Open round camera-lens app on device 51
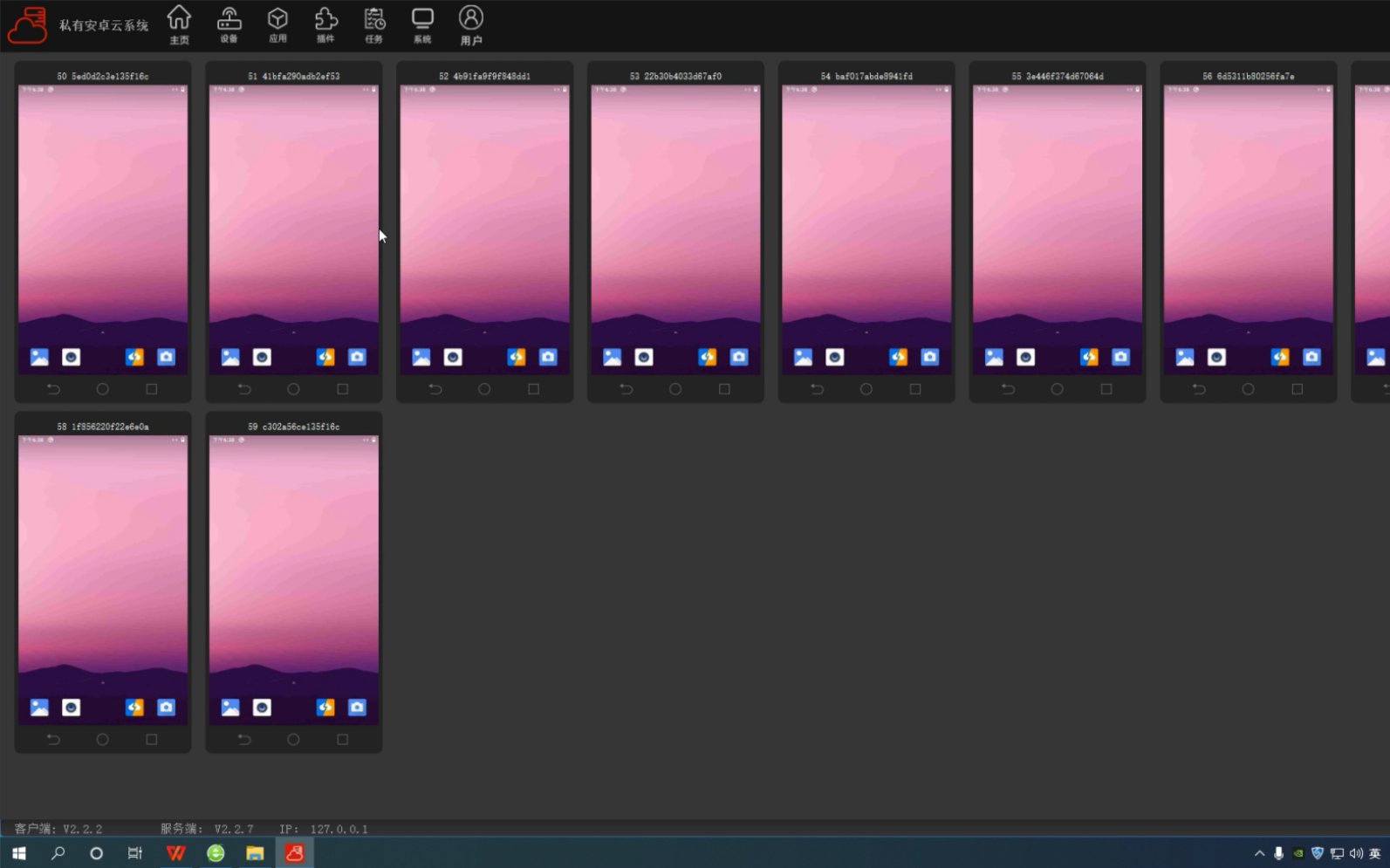 [262, 357]
